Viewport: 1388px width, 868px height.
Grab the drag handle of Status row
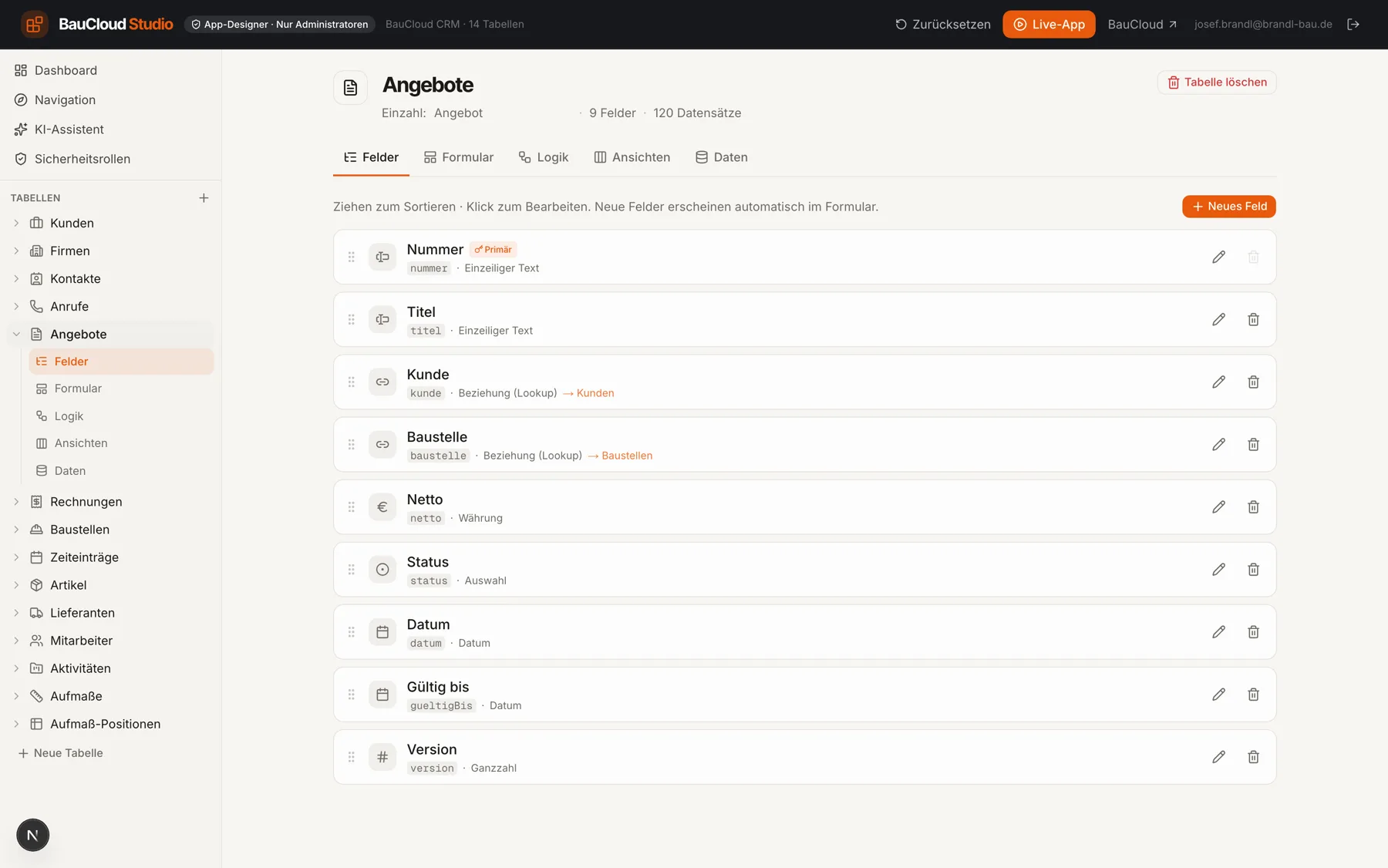tap(352, 569)
